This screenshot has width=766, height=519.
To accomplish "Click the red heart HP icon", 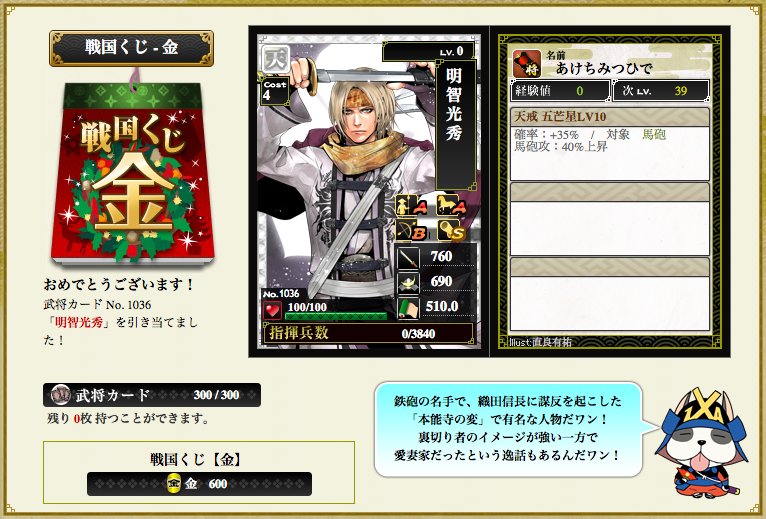I will pyautogui.click(x=273, y=310).
